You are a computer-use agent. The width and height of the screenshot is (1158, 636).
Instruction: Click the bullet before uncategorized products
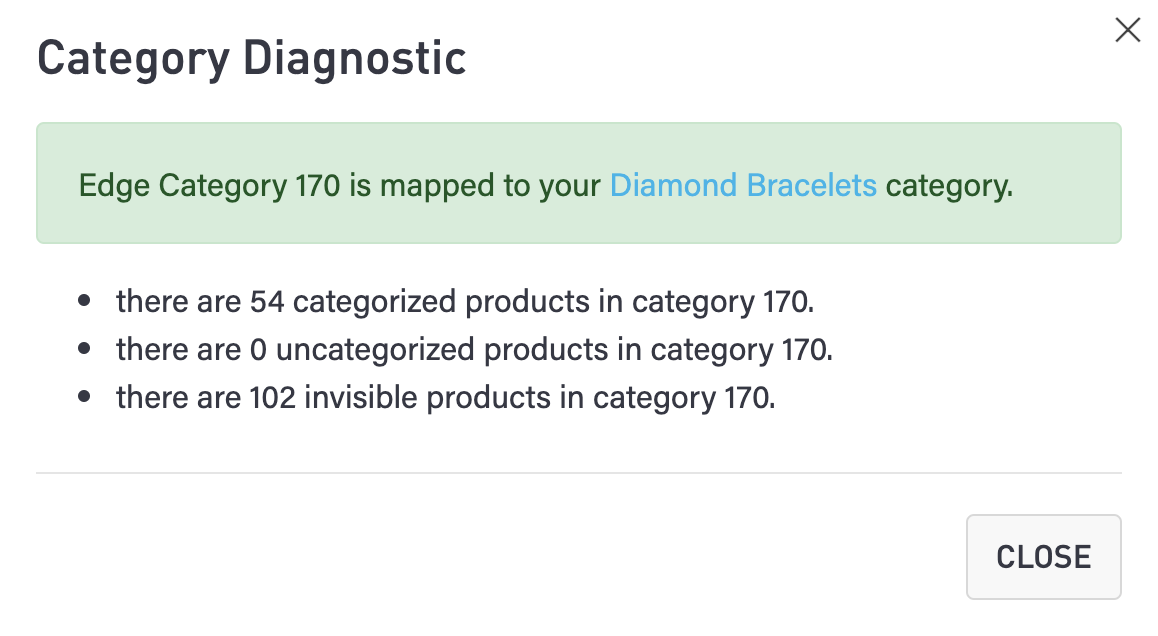pos(85,349)
